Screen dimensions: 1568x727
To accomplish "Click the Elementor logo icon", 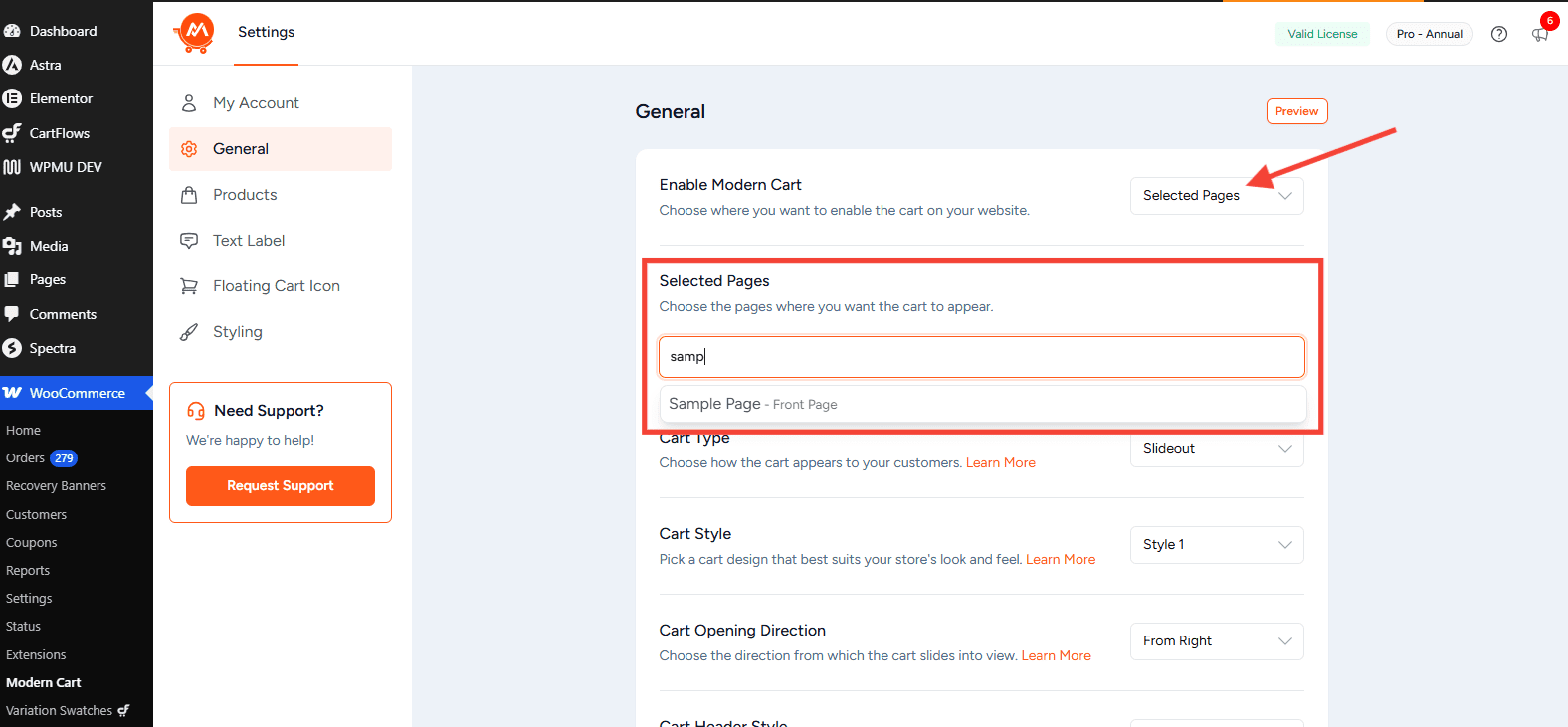I will pos(12,98).
